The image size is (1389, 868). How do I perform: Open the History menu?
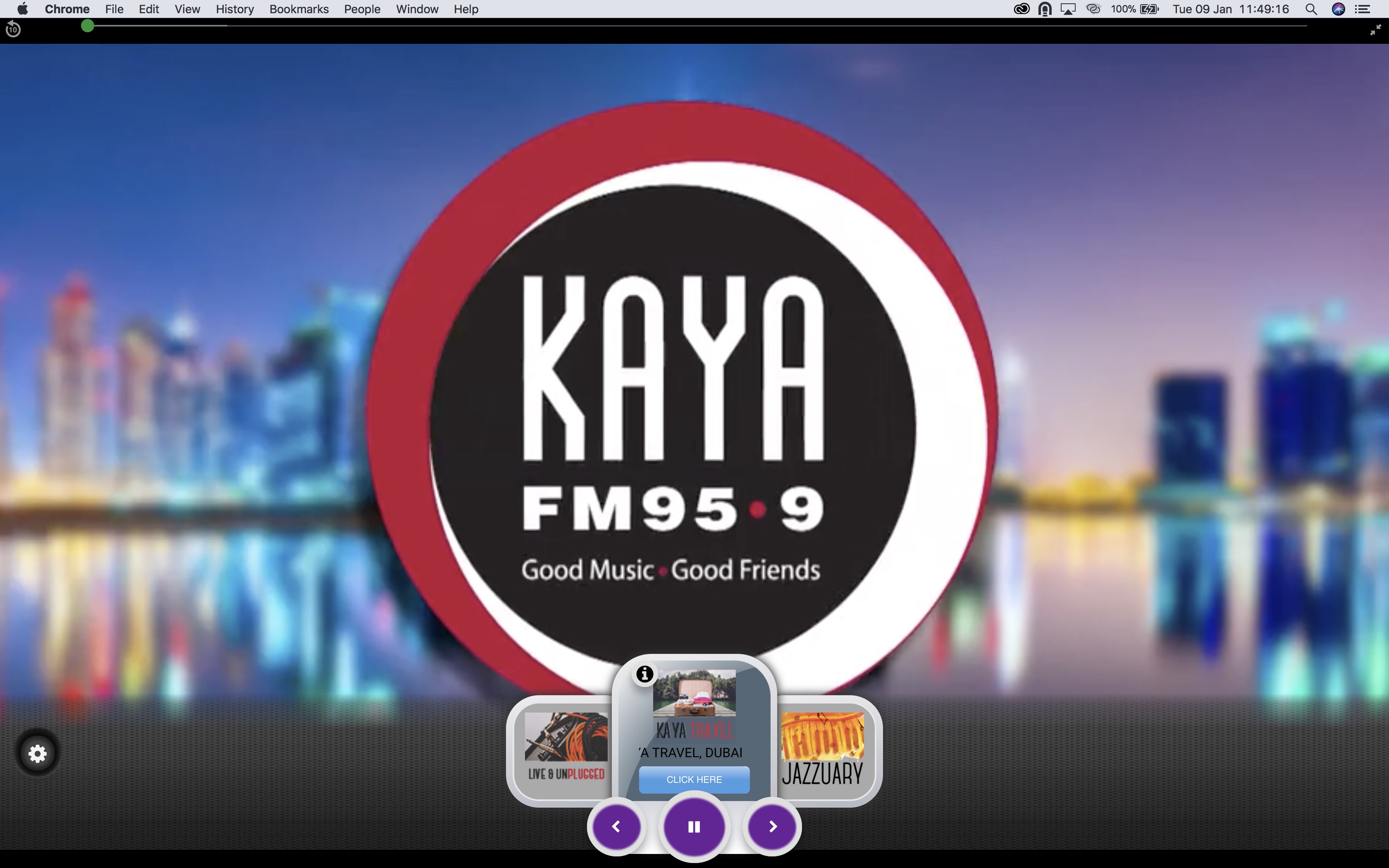pyautogui.click(x=235, y=9)
